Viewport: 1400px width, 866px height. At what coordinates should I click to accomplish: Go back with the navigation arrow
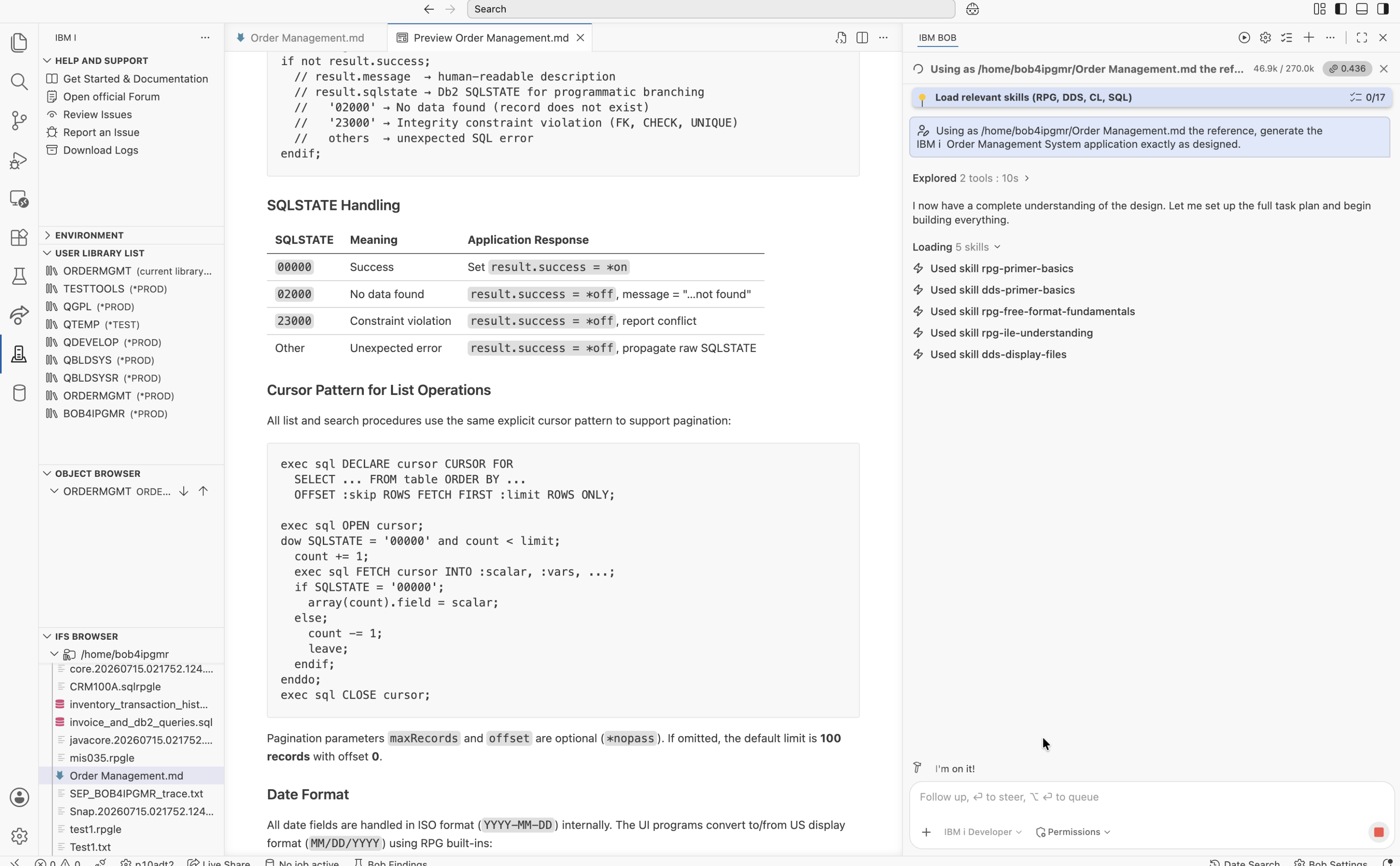pyautogui.click(x=429, y=9)
